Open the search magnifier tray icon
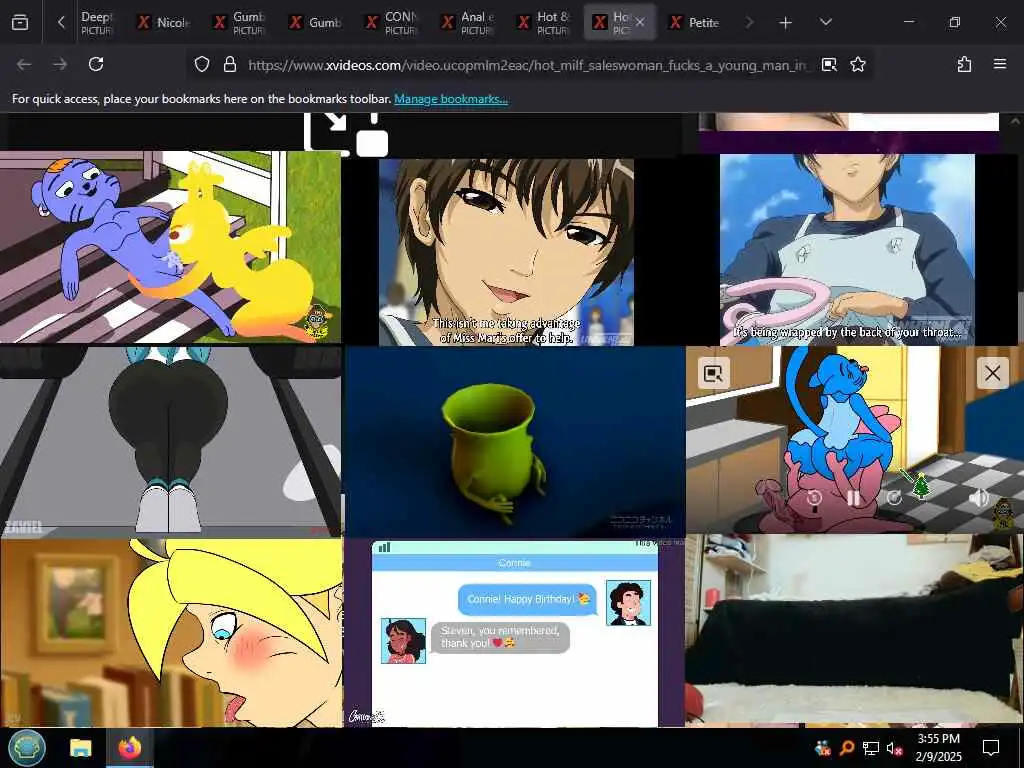The height and width of the screenshot is (768, 1024). tap(847, 748)
